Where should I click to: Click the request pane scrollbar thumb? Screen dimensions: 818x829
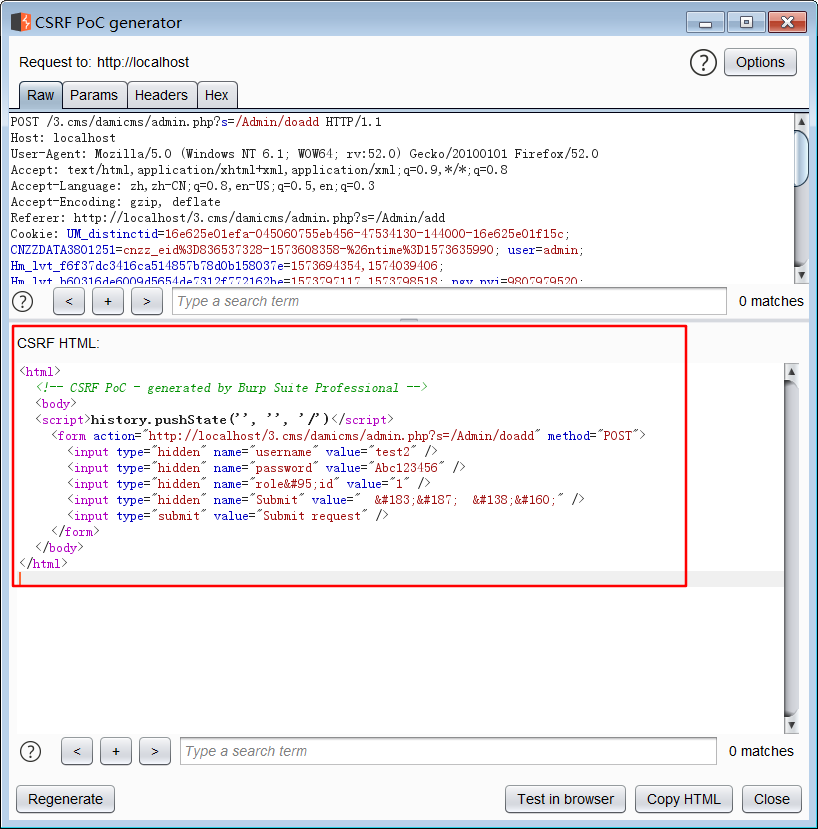(802, 157)
